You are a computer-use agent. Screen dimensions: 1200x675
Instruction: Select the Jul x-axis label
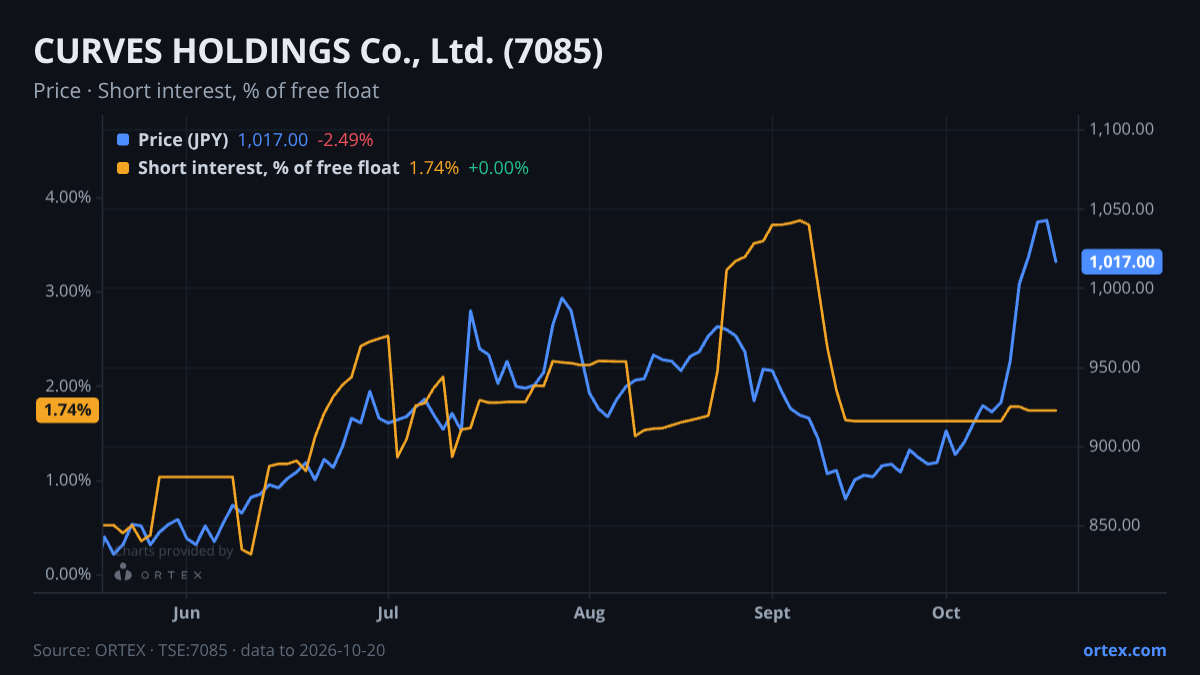coord(388,613)
